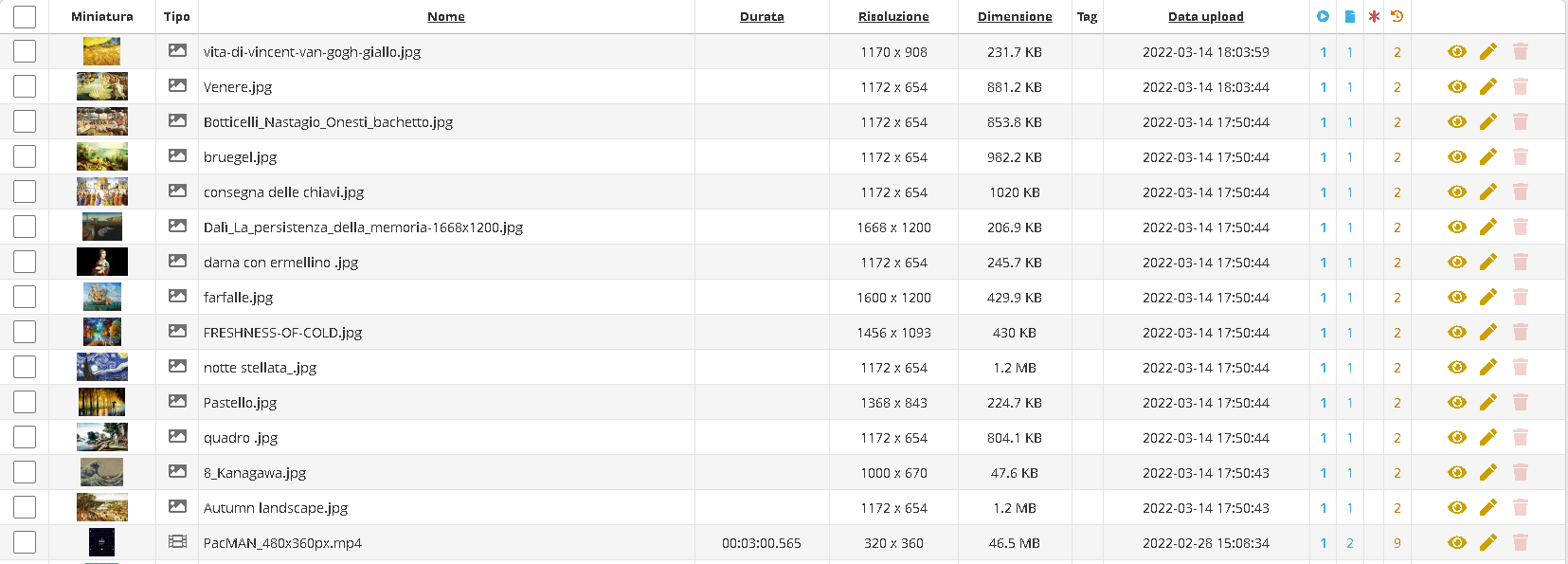Viewport: 1568px width, 564px height.
Task: Select the checkbox for Venere.jpg
Action: 25,87
